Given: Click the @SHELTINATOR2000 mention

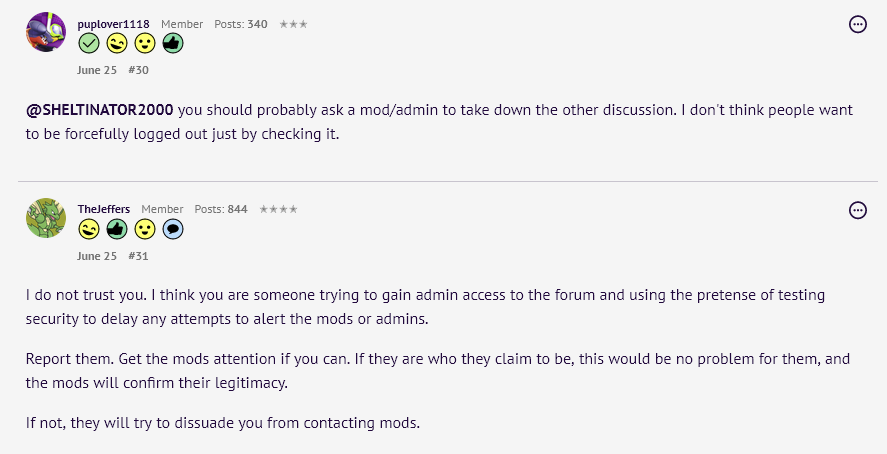Looking at the screenshot, I should 100,110.
